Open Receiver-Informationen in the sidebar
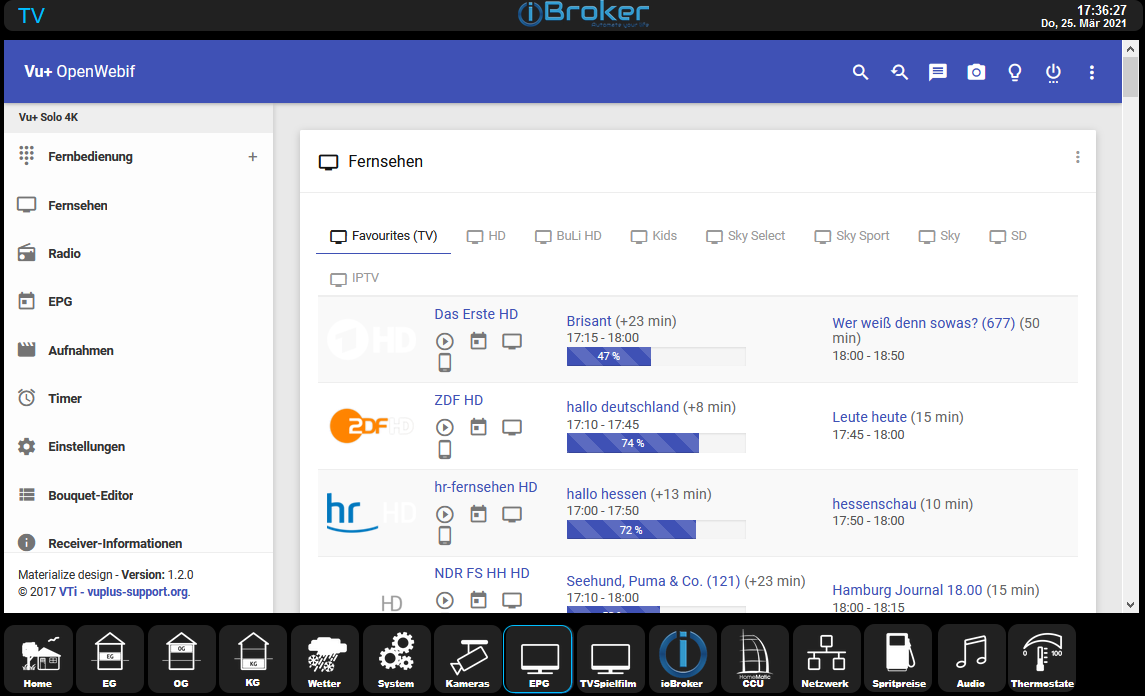 click(115, 543)
